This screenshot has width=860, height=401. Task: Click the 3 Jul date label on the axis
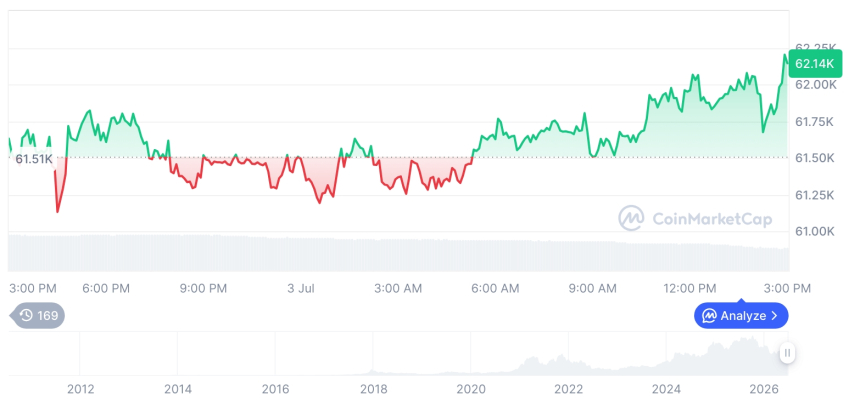click(301, 288)
